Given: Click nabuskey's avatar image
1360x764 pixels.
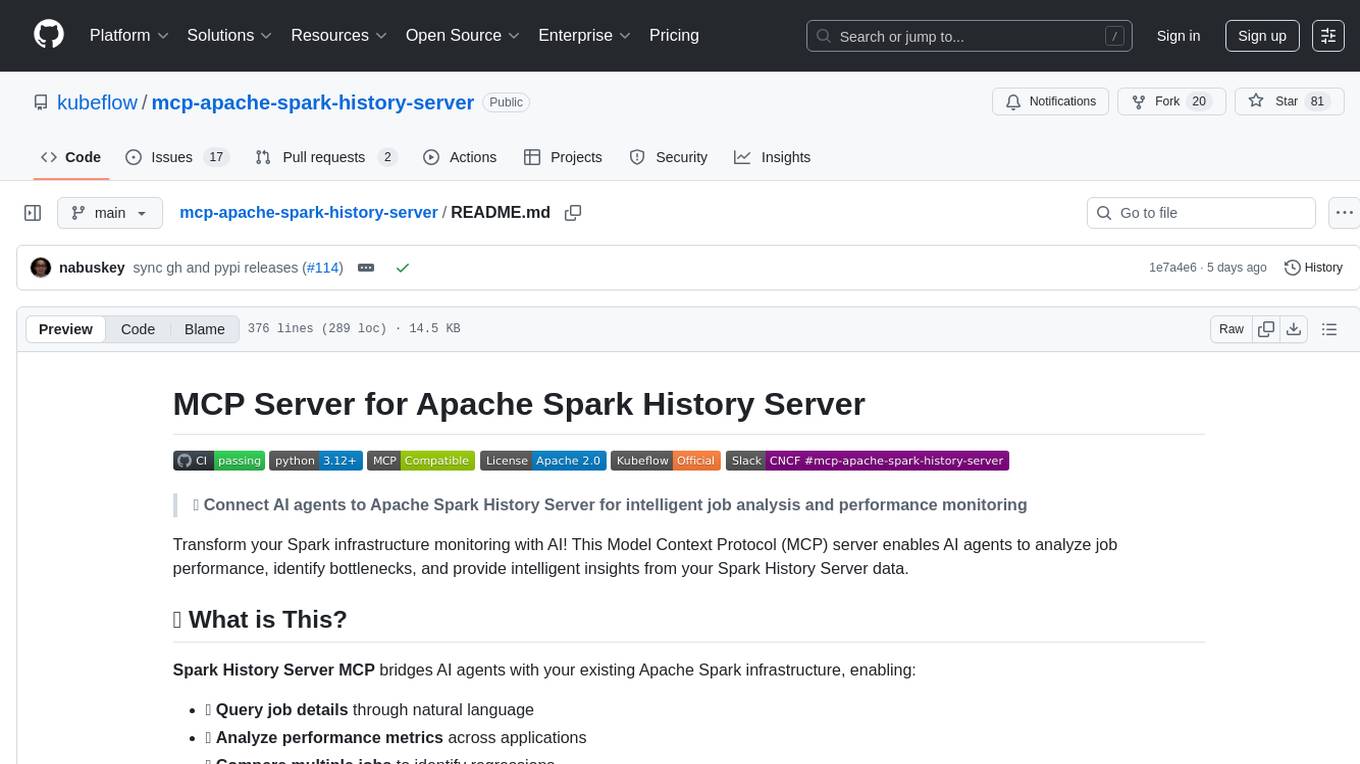Looking at the screenshot, I should [x=41, y=268].
